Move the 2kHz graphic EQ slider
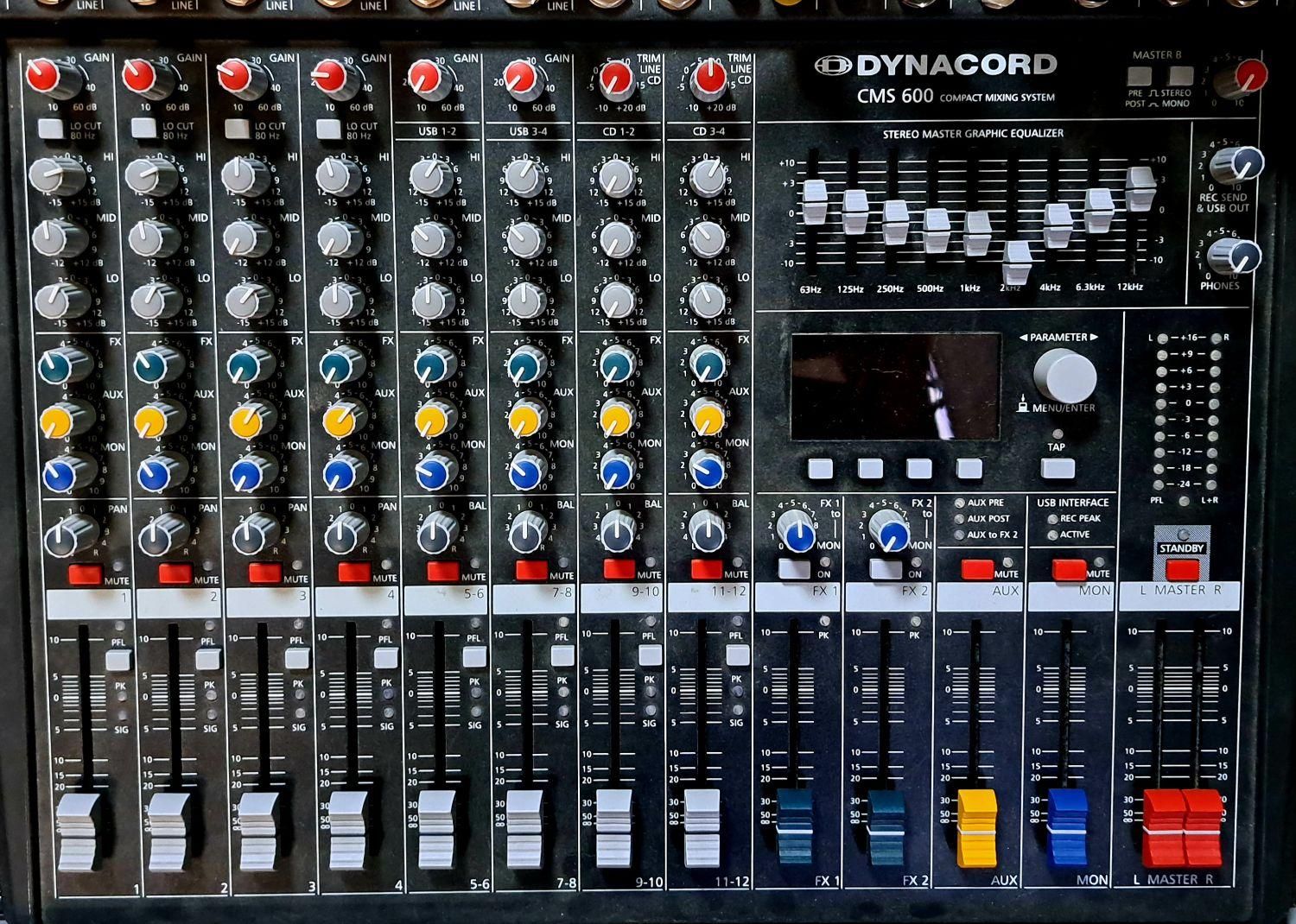 1017,263
